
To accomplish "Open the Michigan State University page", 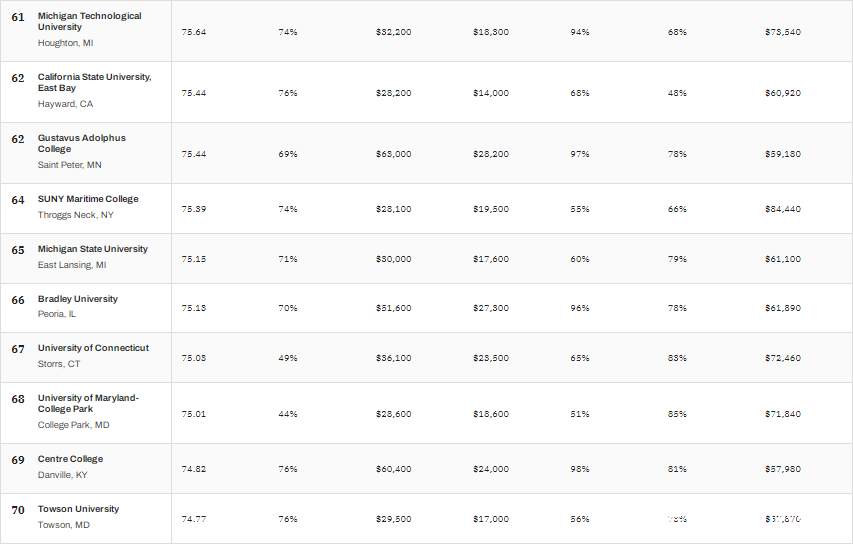I will 92,249.
